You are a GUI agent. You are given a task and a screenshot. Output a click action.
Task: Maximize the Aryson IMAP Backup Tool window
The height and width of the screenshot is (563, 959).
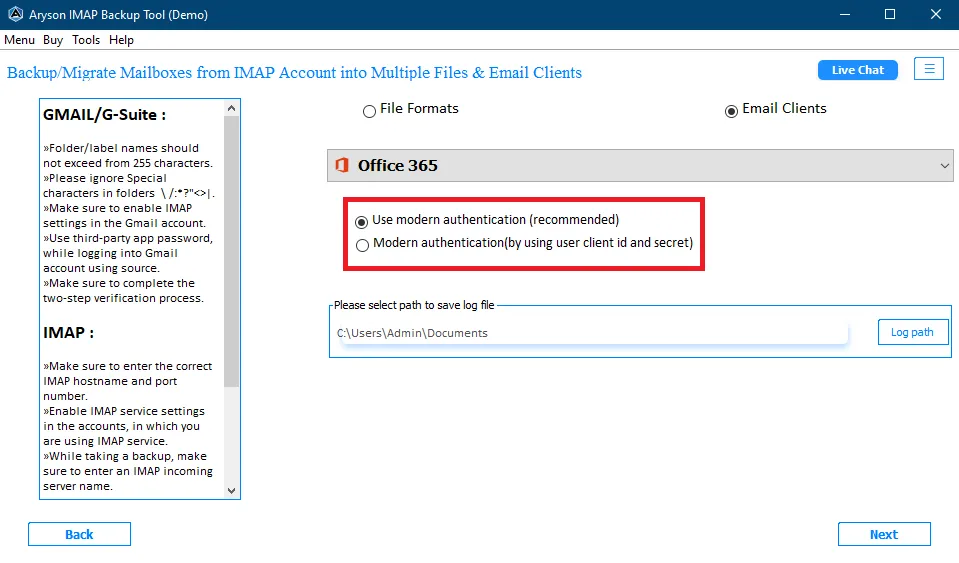click(890, 14)
